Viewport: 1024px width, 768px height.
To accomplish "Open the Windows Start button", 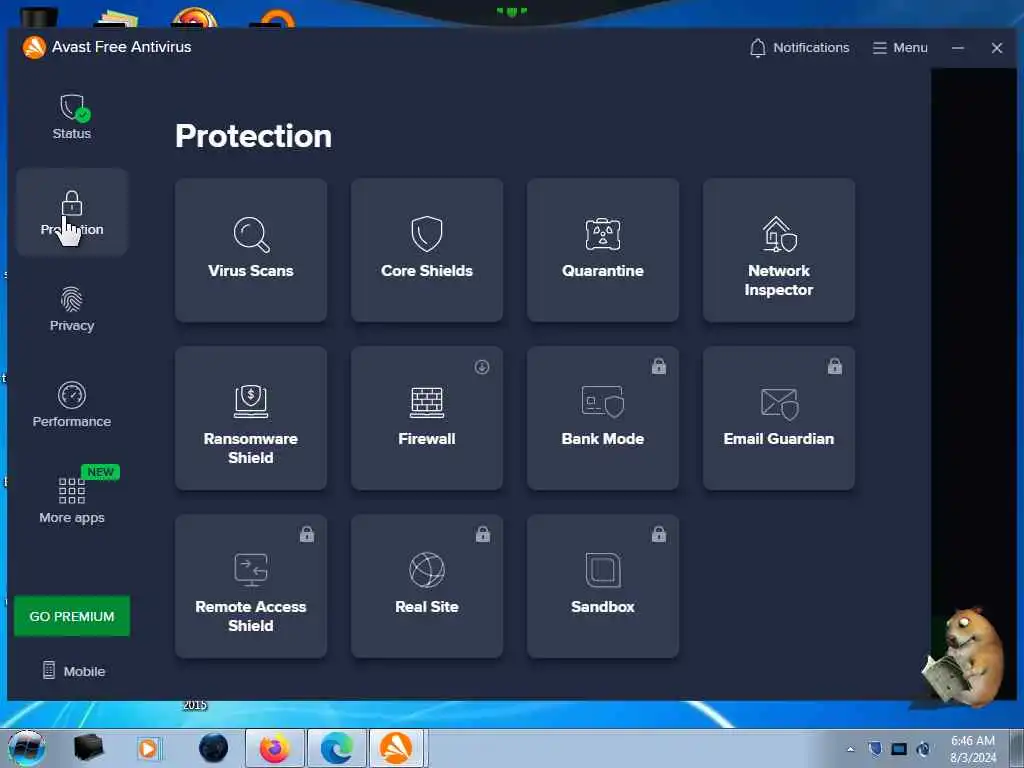I will (x=26, y=748).
